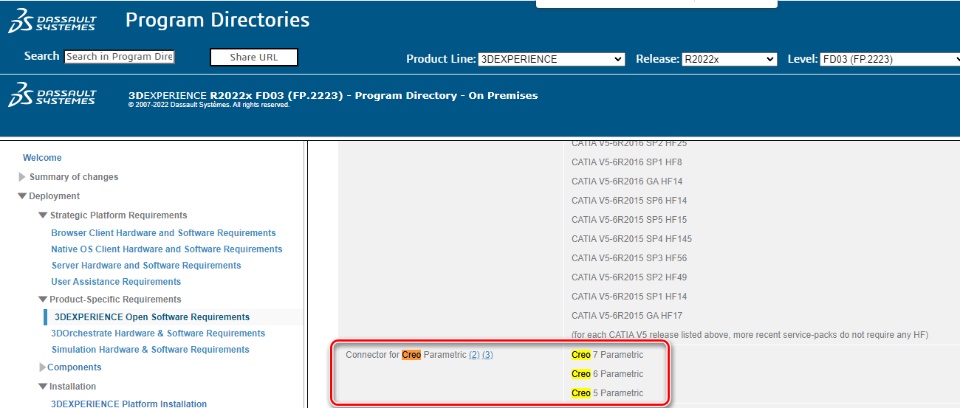Click the note about recent service-packs not requiring HF
960x408 pixels.
coord(750,334)
